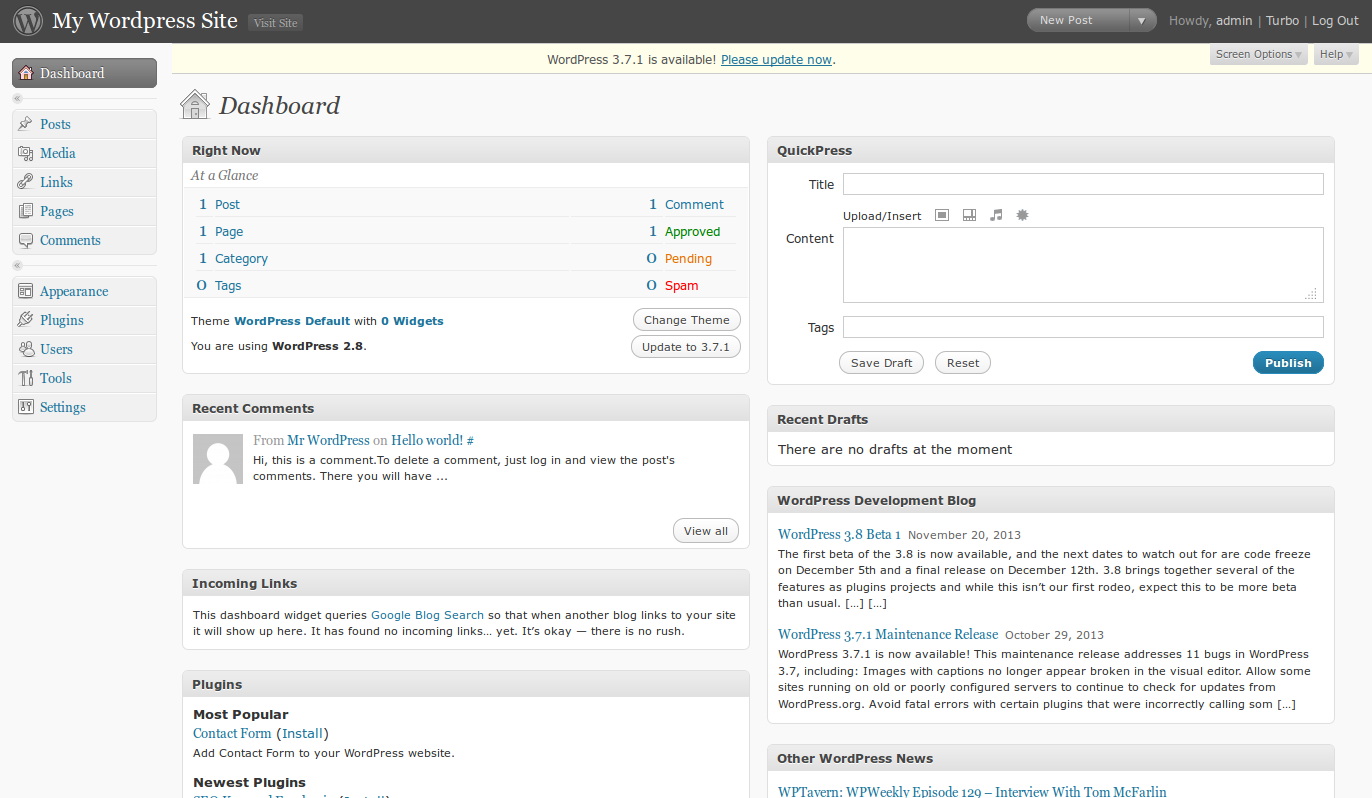Collapse the Recent Drafts box by its header
Screen dimensions: 1372x798
click(1050, 419)
